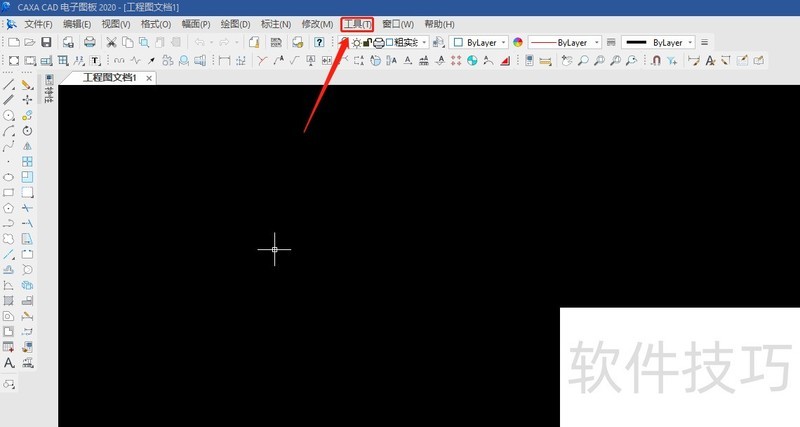
Task: Click the hamburger line settings icon
Action: click(x=705, y=42)
